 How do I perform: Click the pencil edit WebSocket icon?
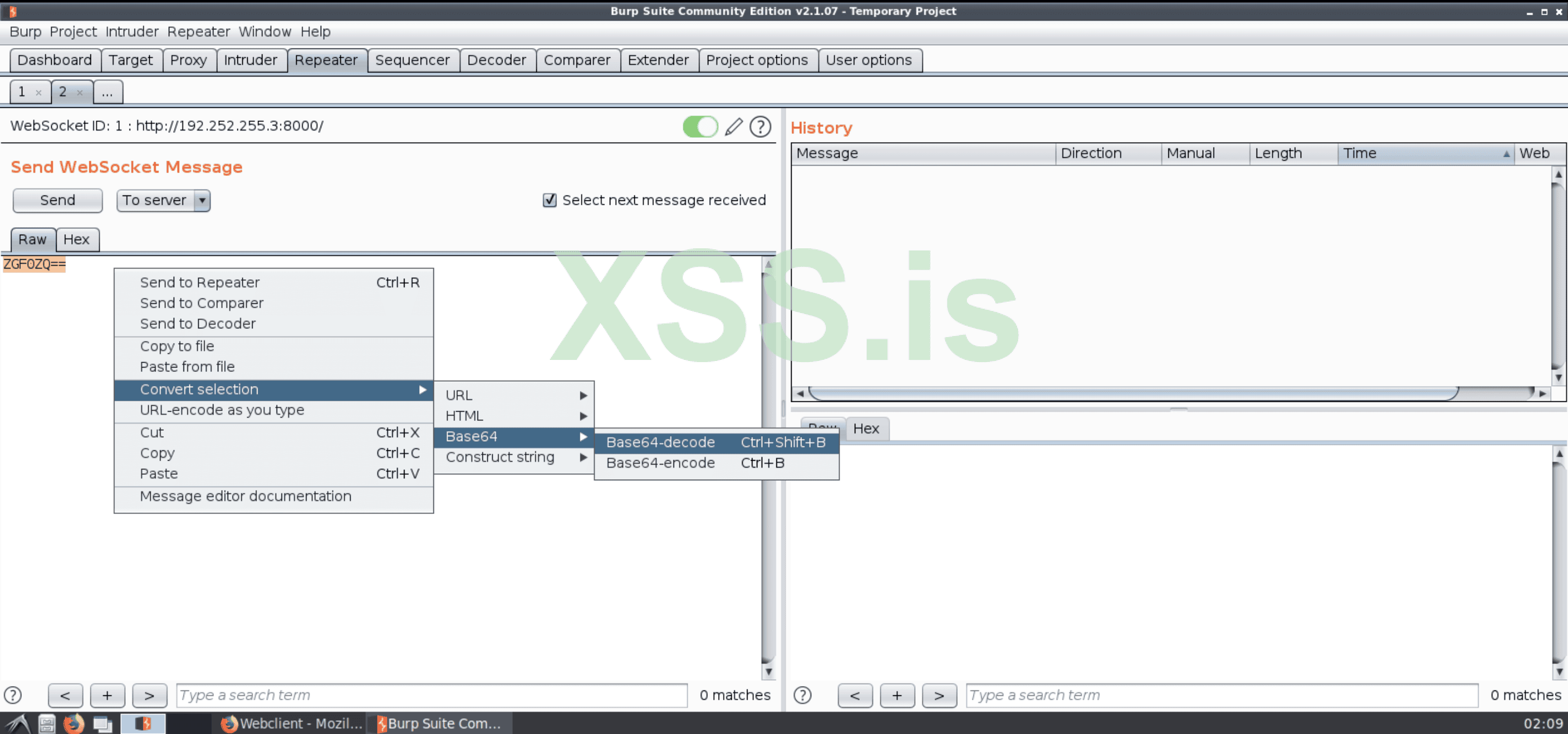(x=733, y=126)
